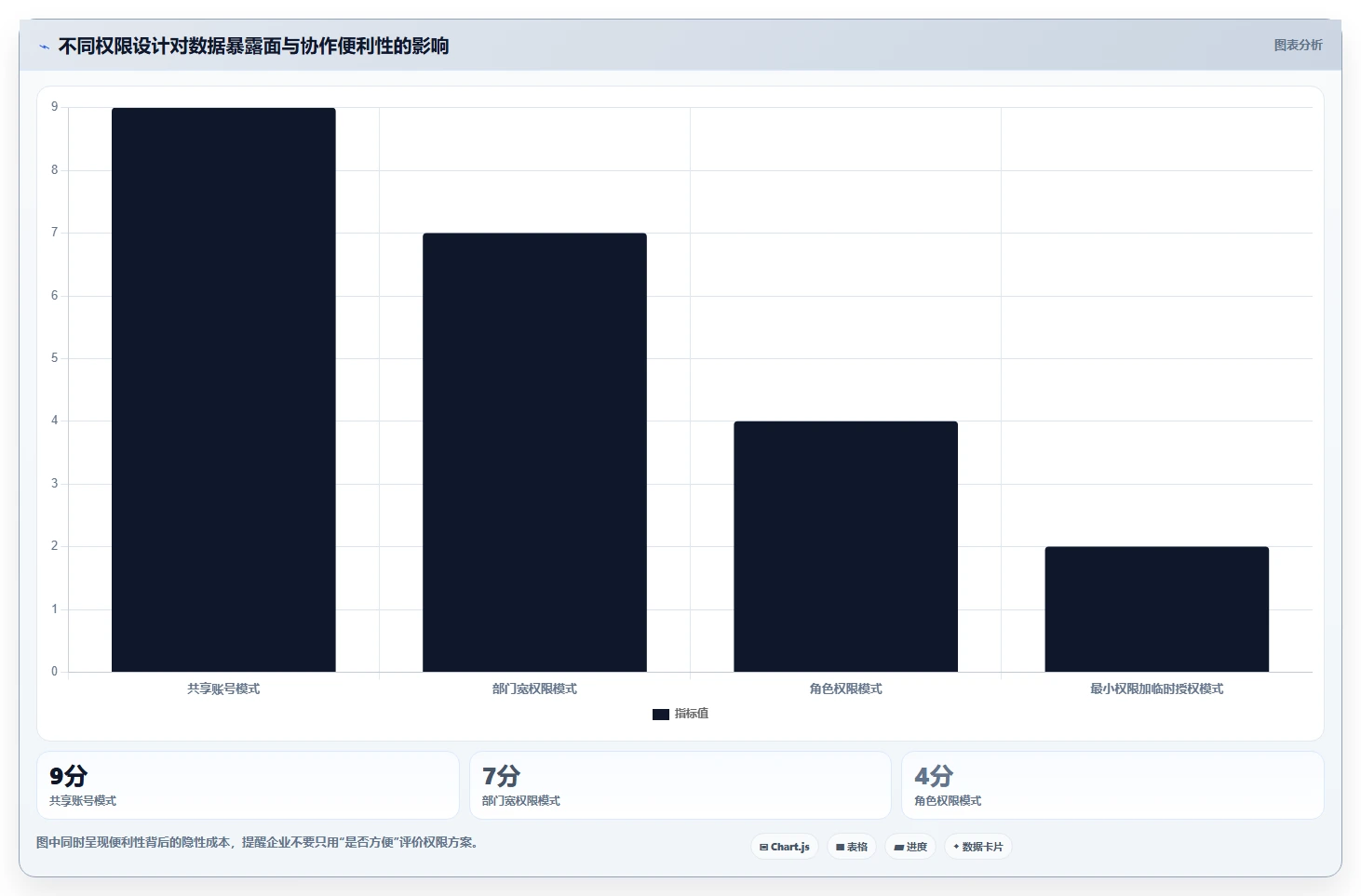This screenshot has height=896, width=1361.
Task: Open the 4分 角色权限模式 data card
Action: [x=1112, y=785]
